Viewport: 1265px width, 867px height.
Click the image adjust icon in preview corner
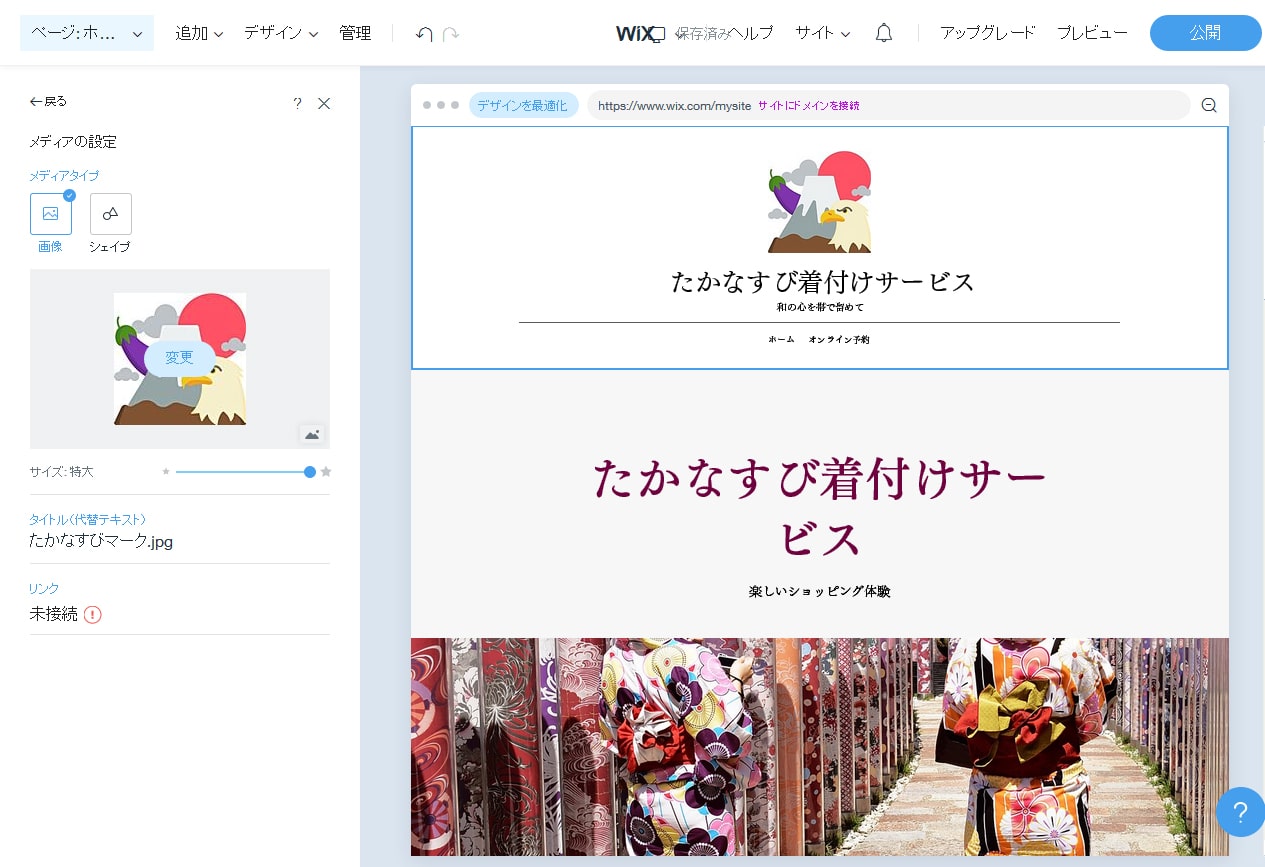point(312,434)
